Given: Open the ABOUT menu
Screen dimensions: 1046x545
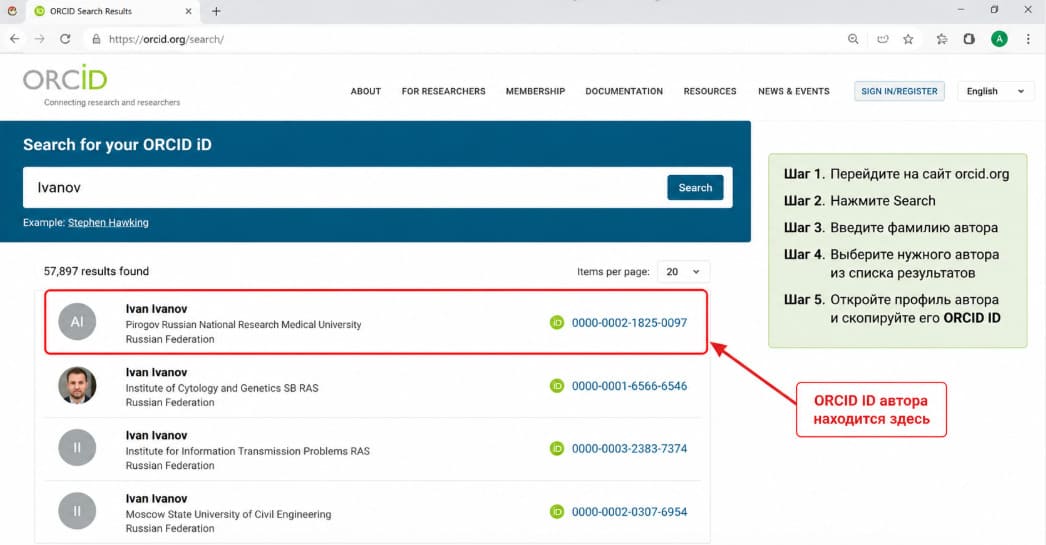Looking at the screenshot, I should [x=366, y=91].
